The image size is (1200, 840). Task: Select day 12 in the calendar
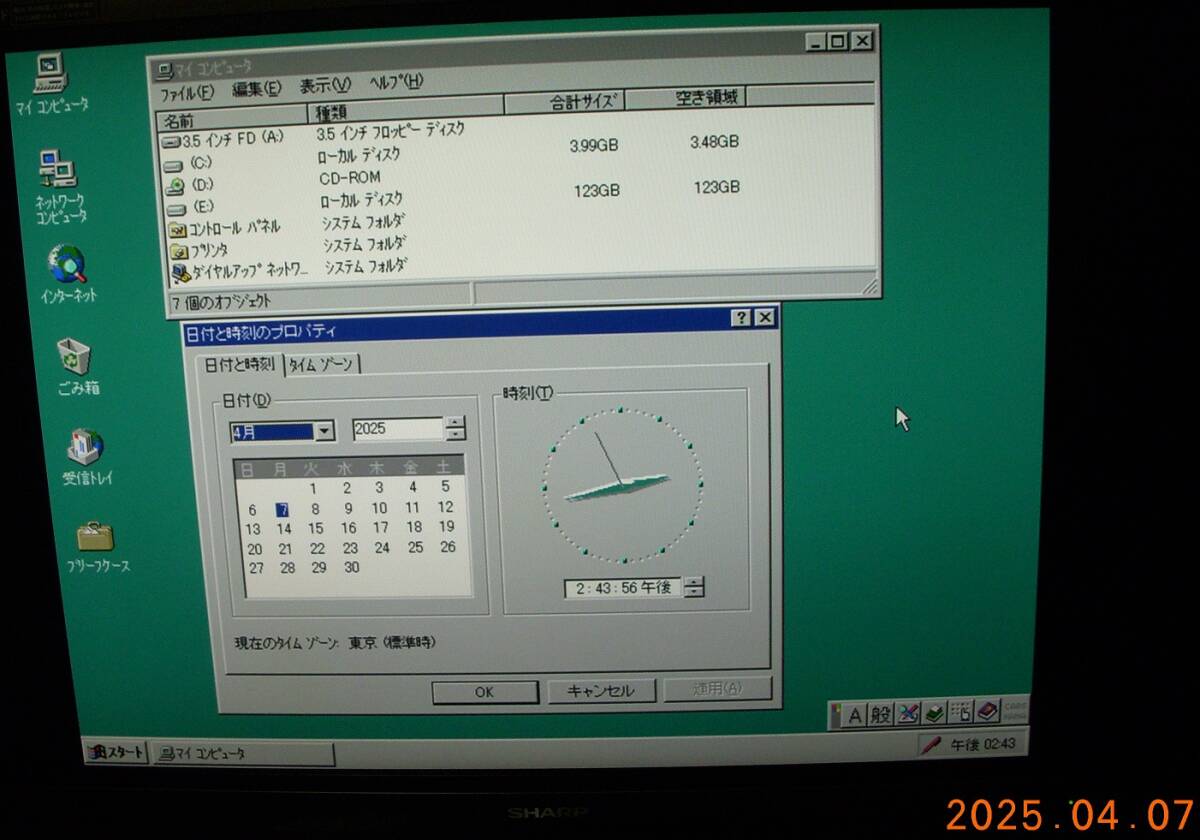[x=445, y=507]
